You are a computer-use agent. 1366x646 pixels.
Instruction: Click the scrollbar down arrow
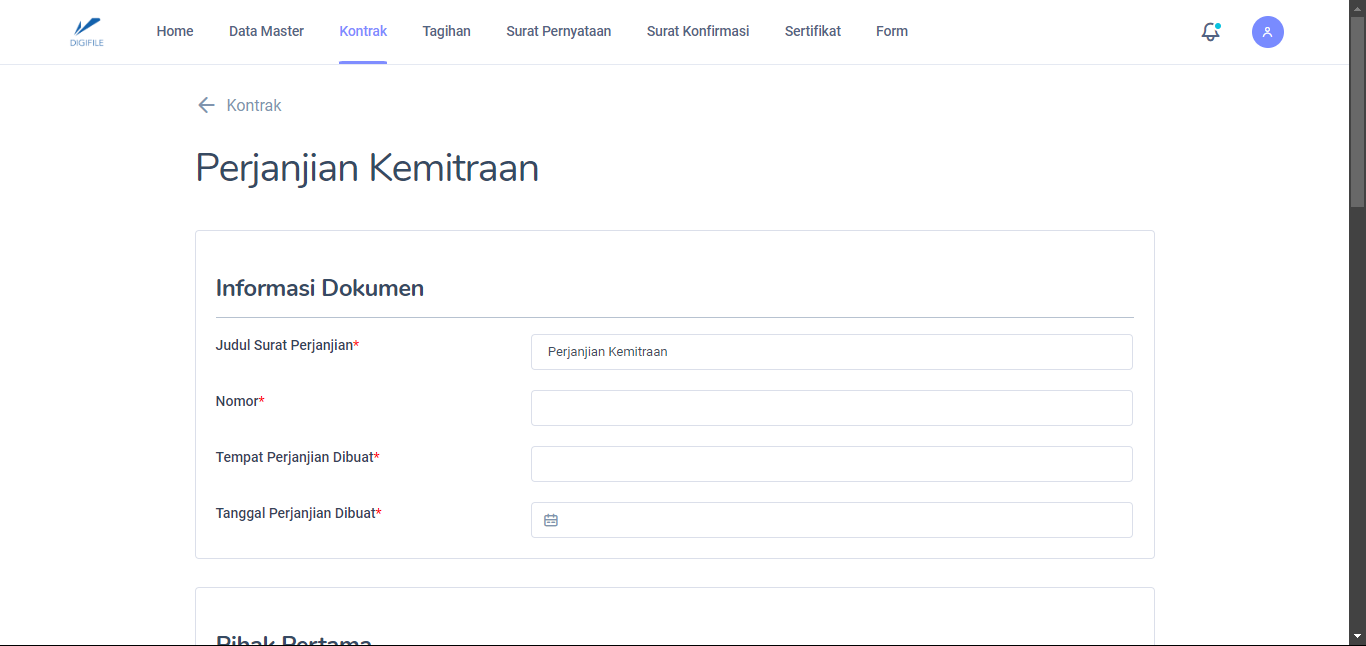1357,637
